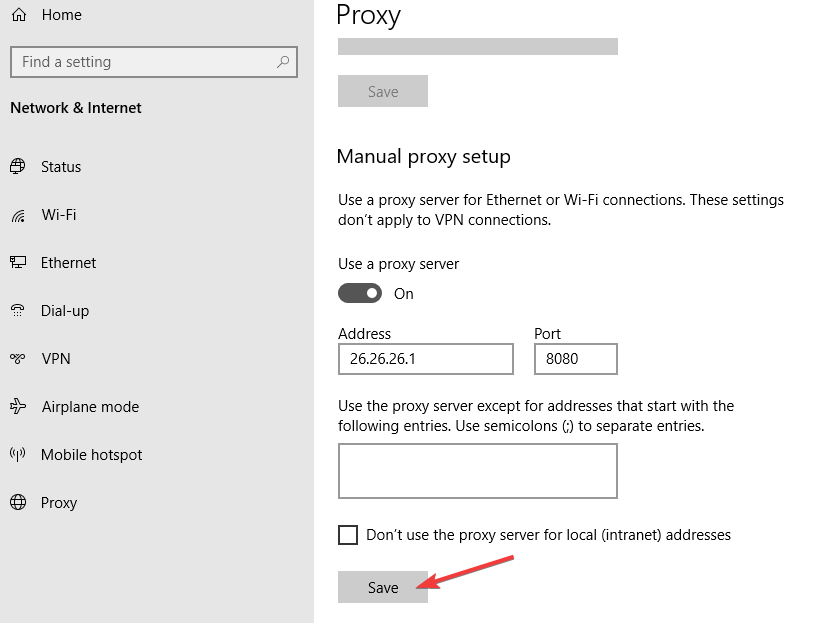Viewport: 815px width, 623px height.
Task: Check Don't use proxy for local addresses
Action: click(348, 535)
